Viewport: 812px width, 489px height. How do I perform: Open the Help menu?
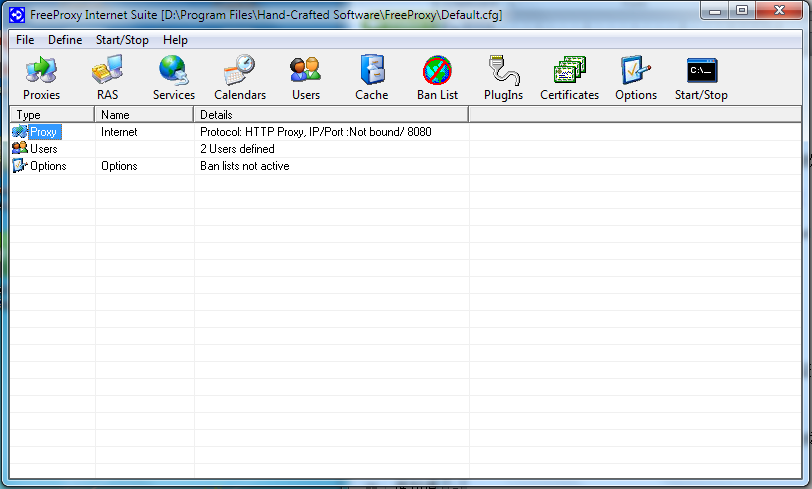175,40
